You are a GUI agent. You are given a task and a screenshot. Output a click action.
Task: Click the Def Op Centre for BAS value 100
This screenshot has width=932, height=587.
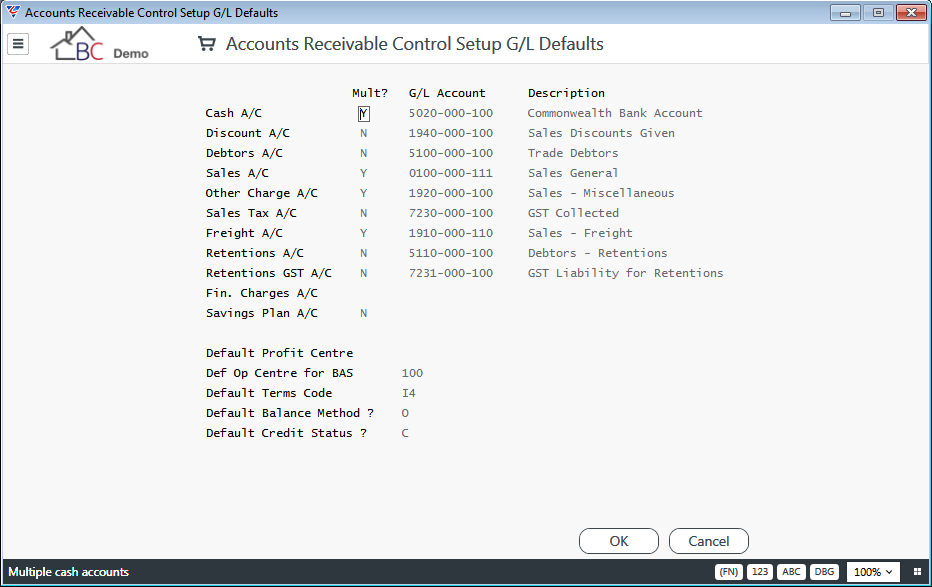click(x=412, y=373)
